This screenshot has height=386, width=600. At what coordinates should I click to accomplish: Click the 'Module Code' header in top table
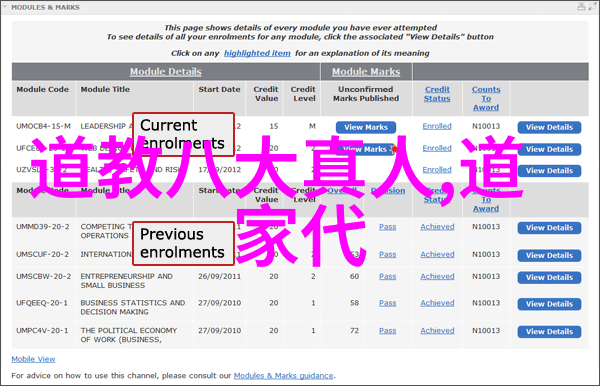[x=42, y=89]
